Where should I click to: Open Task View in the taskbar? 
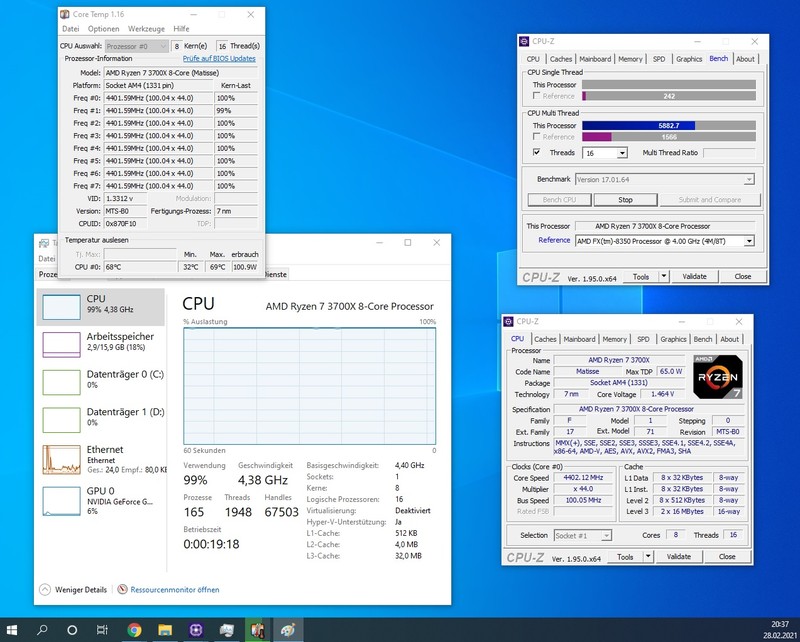(x=103, y=630)
